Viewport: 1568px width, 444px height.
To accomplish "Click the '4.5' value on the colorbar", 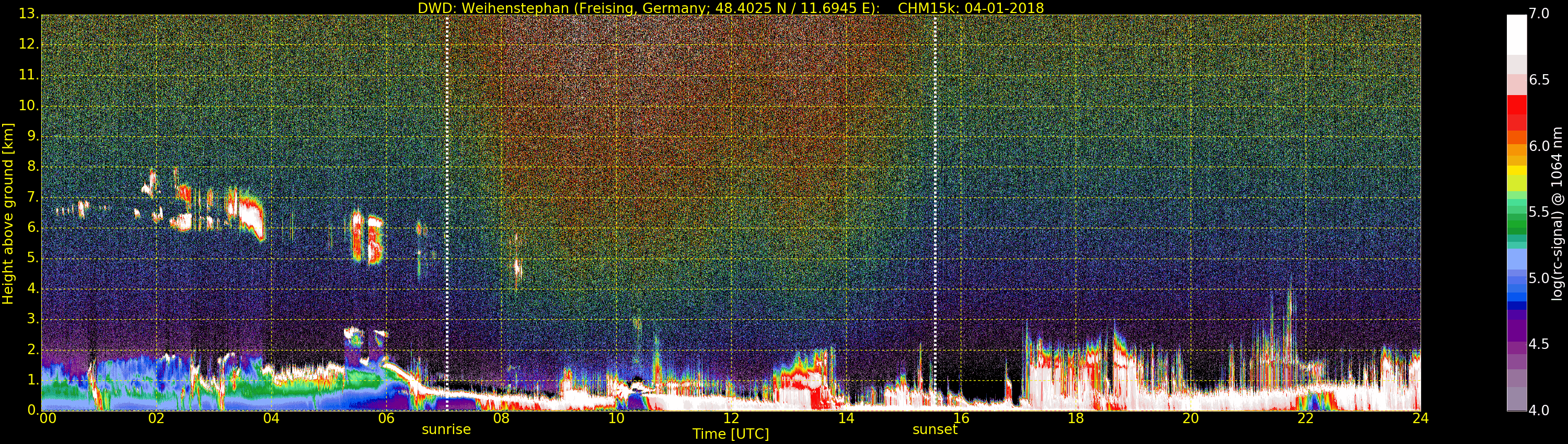I will [1539, 344].
